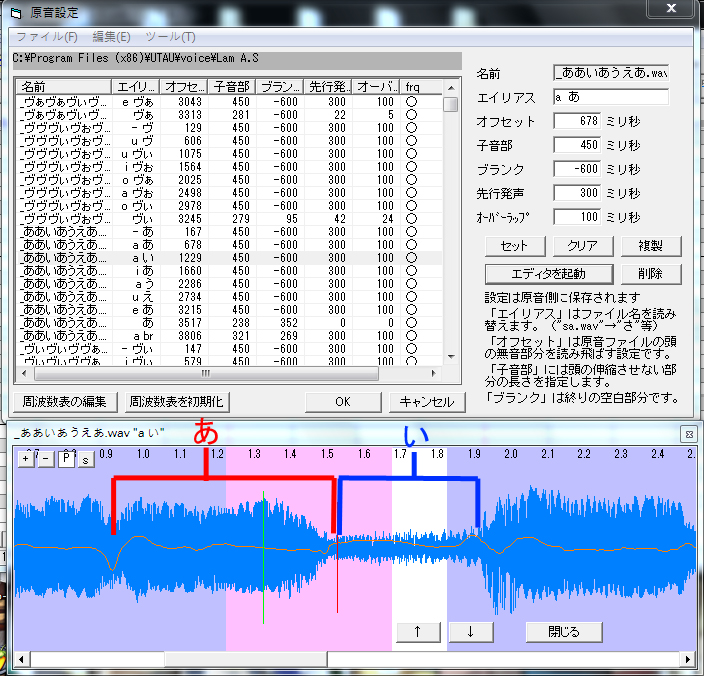Sort list by 子音部 column header
704x676 pixels.
pos(232,87)
